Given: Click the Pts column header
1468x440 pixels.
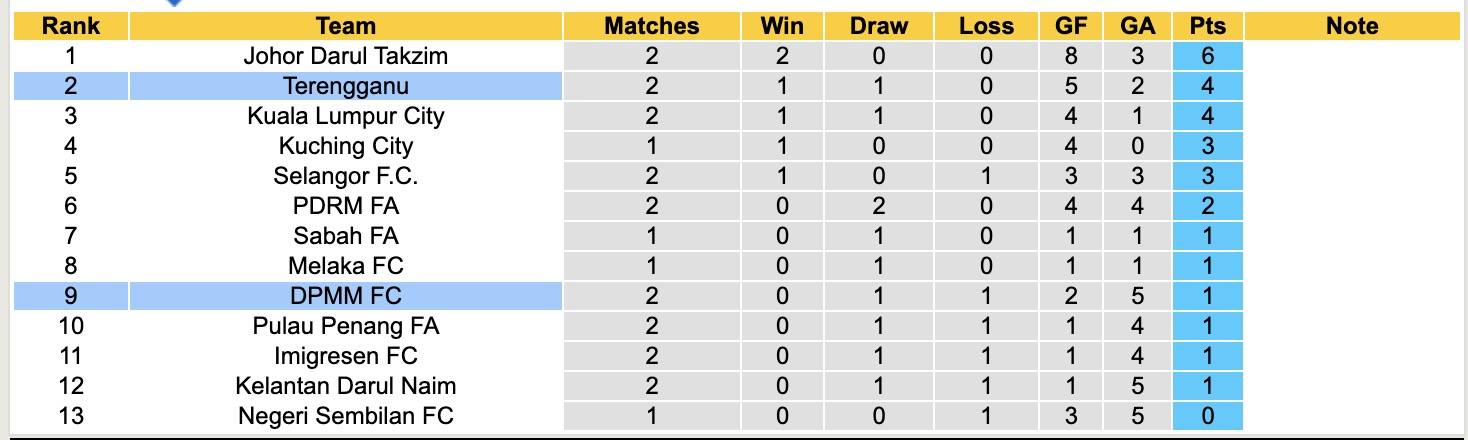Looking at the screenshot, I should coord(1208,27).
